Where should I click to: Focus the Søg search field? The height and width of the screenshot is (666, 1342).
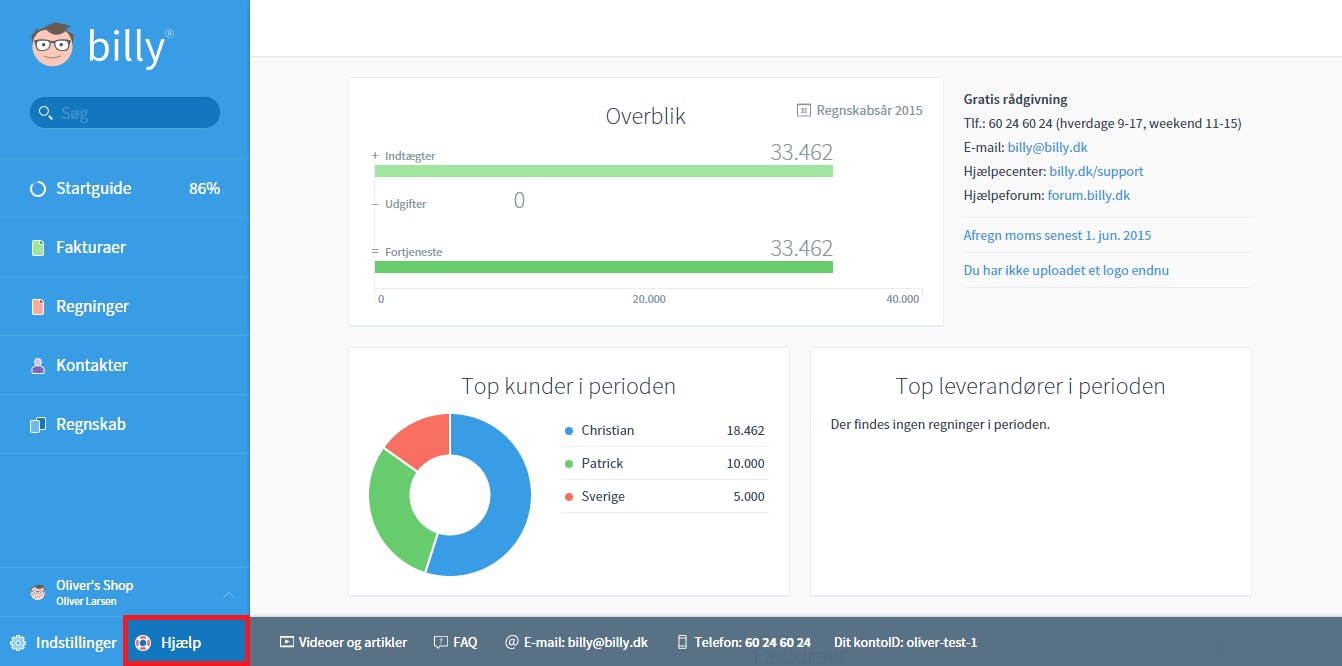point(125,113)
